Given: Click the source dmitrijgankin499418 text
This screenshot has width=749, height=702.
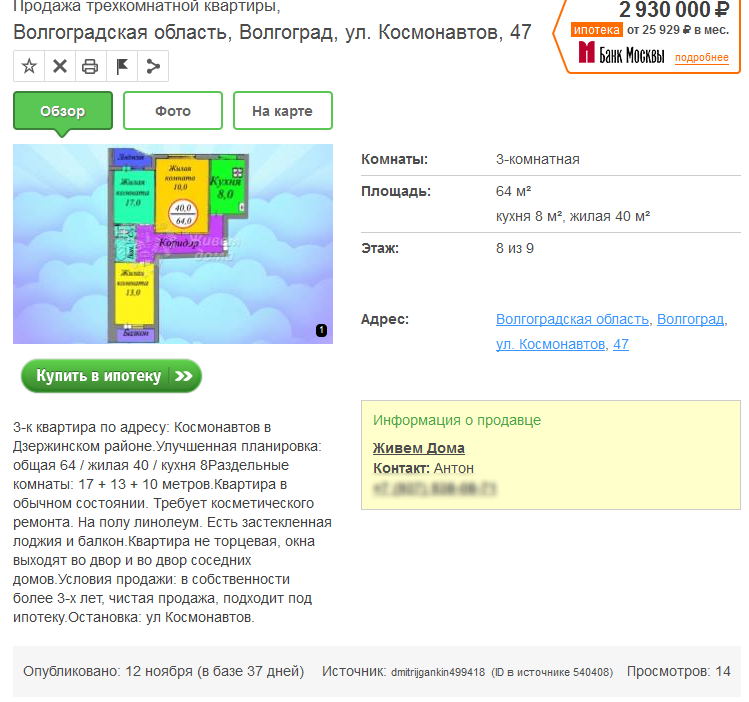Looking at the screenshot, I should coord(438,672).
